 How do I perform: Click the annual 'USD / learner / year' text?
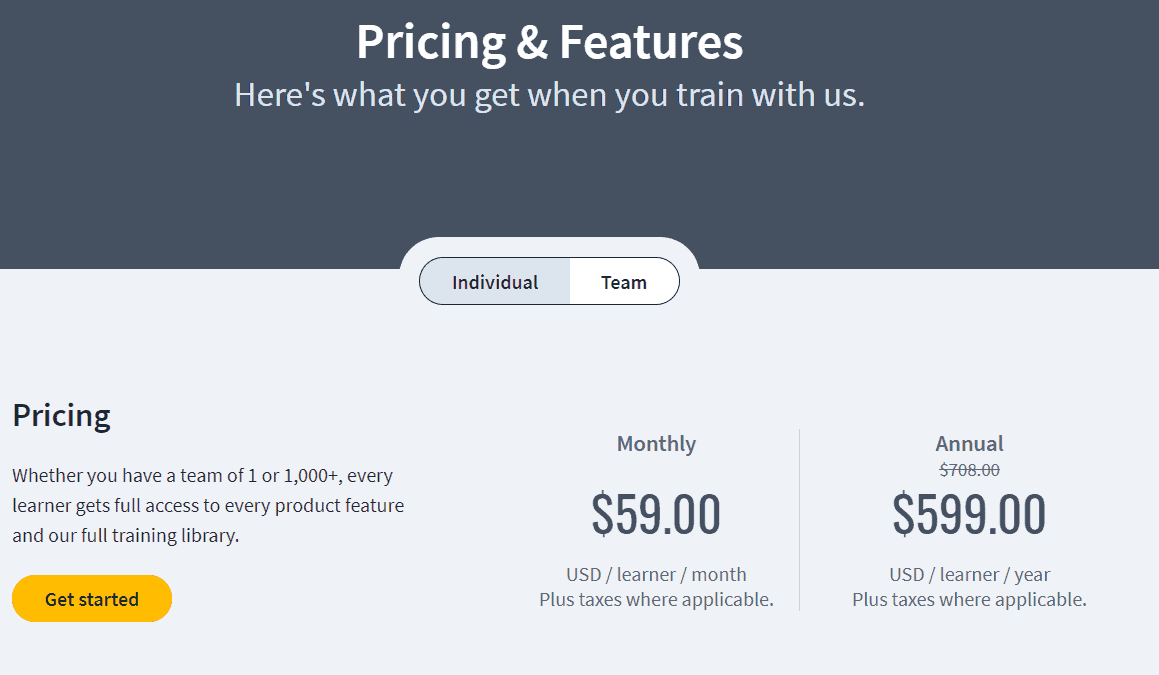click(x=968, y=574)
